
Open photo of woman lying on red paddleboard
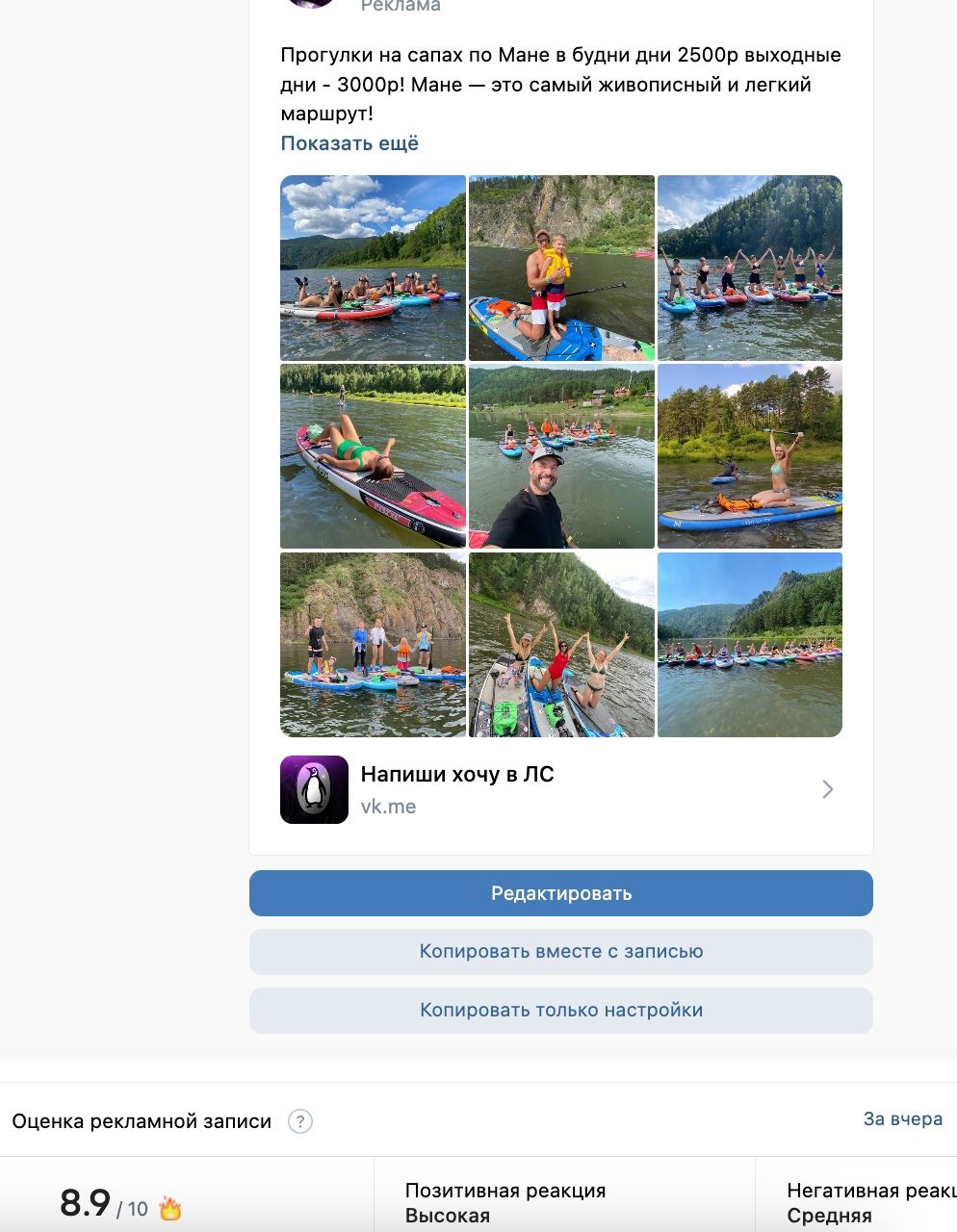pyautogui.click(x=373, y=456)
